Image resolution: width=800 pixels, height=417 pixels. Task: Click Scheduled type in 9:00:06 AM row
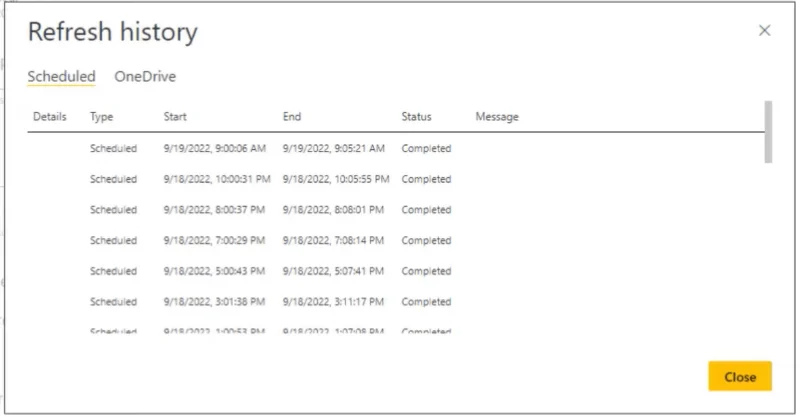(113, 149)
